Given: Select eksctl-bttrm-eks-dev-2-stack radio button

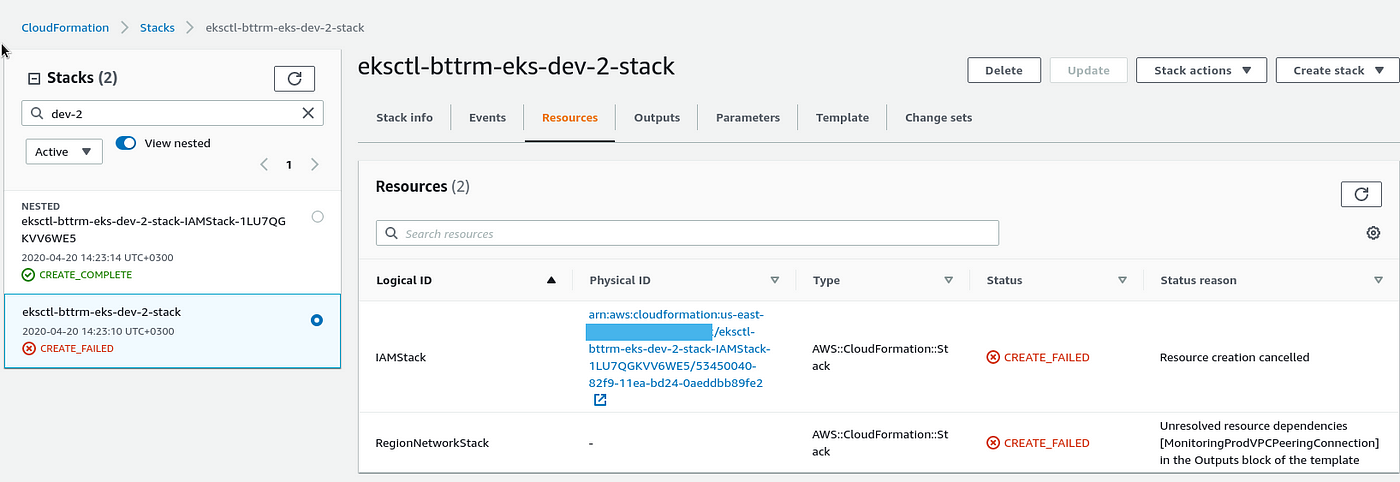Looking at the screenshot, I should point(317,320).
